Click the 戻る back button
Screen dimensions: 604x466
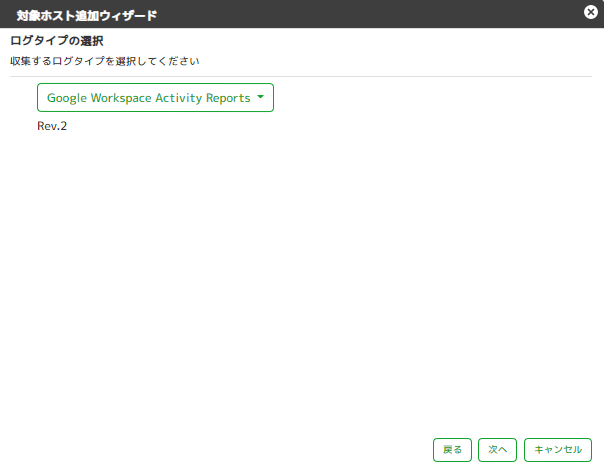click(x=452, y=450)
